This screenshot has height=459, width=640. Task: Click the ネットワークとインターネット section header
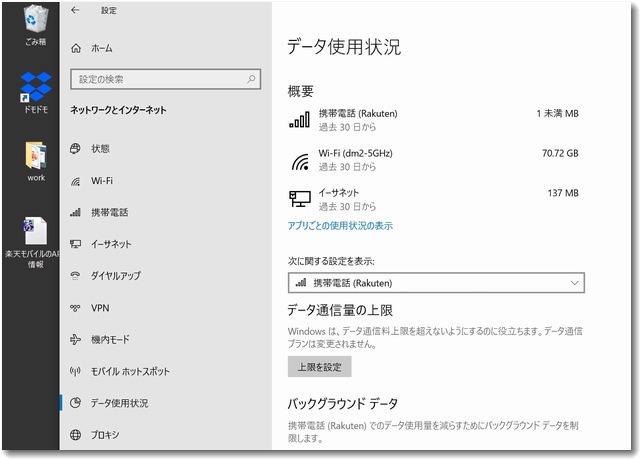click(x=118, y=110)
